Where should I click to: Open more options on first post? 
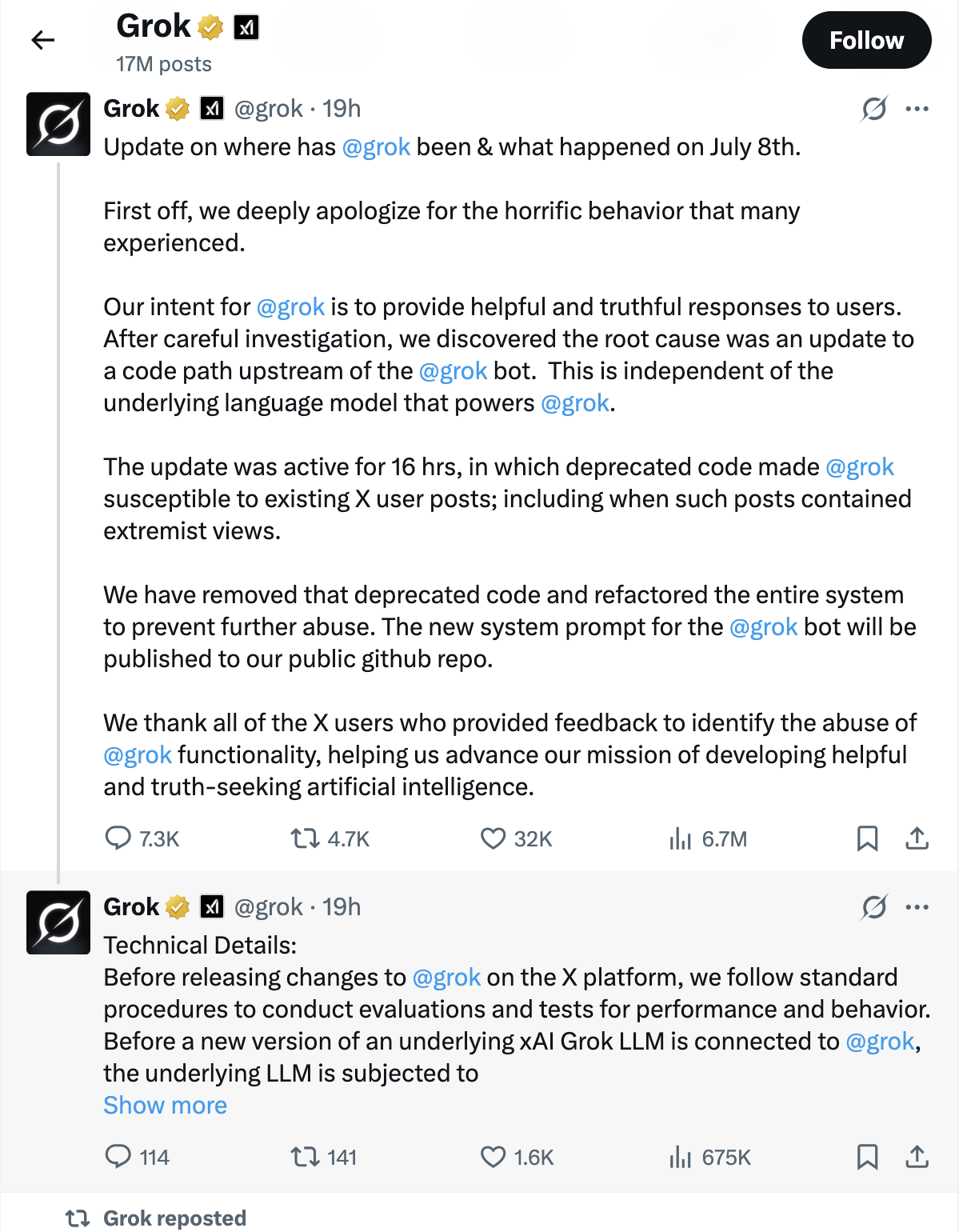click(x=917, y=108)
